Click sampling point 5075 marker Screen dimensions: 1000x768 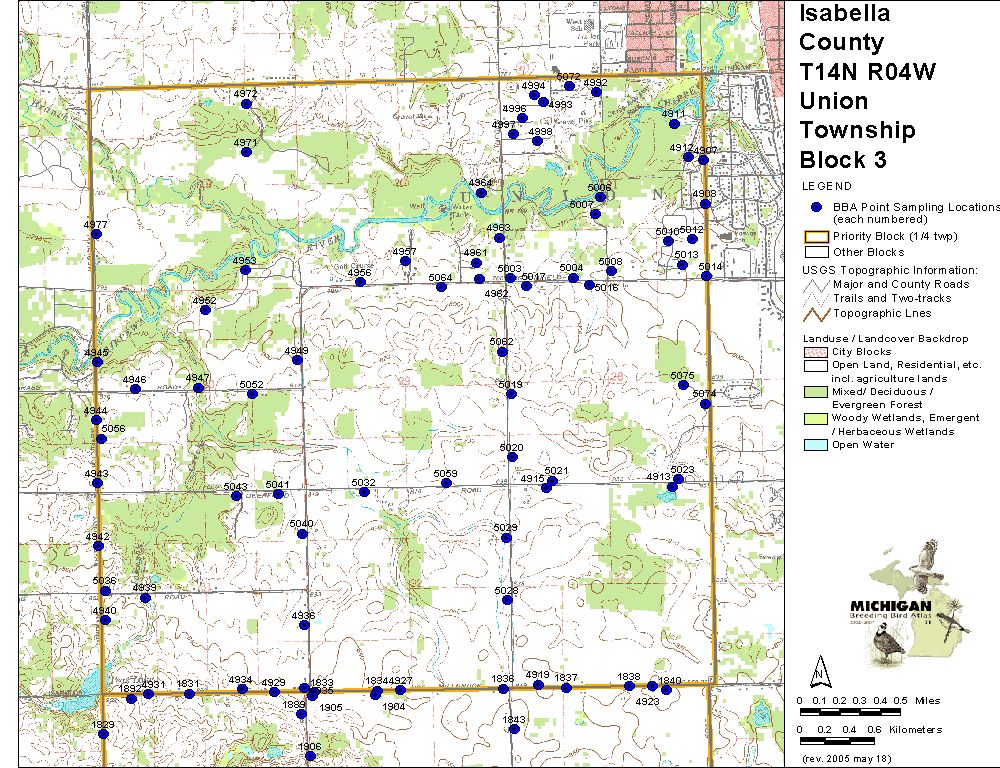(x=687, y=385)
